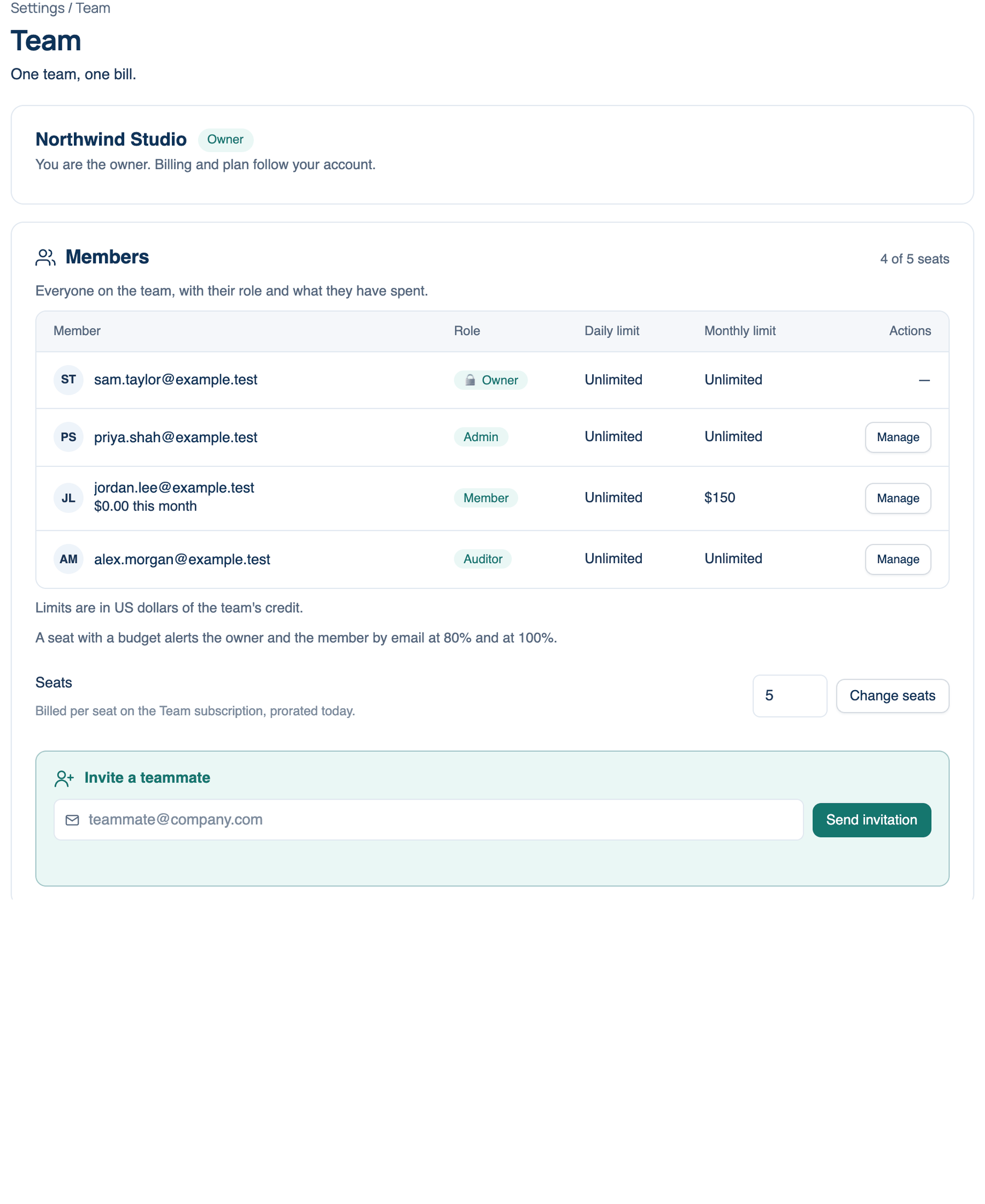Click the PS avatar for priya.shah
The width and height of the screenshot is (985, 1204).
pyautogui.click(x=68, y=437)
